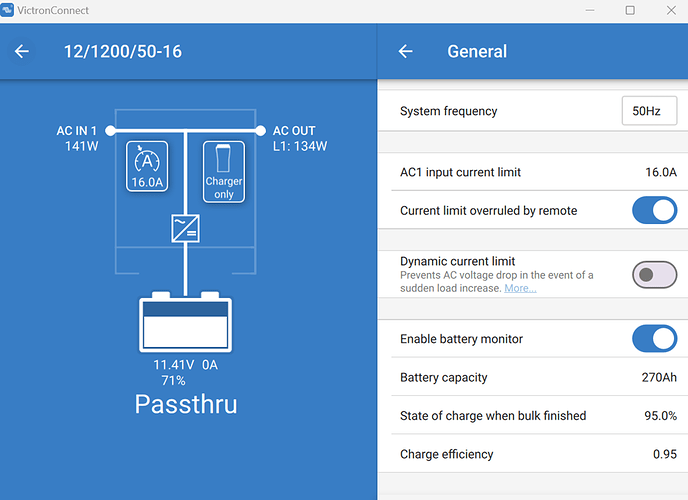Open the 16.0A input current limit tile

[147, 166]
